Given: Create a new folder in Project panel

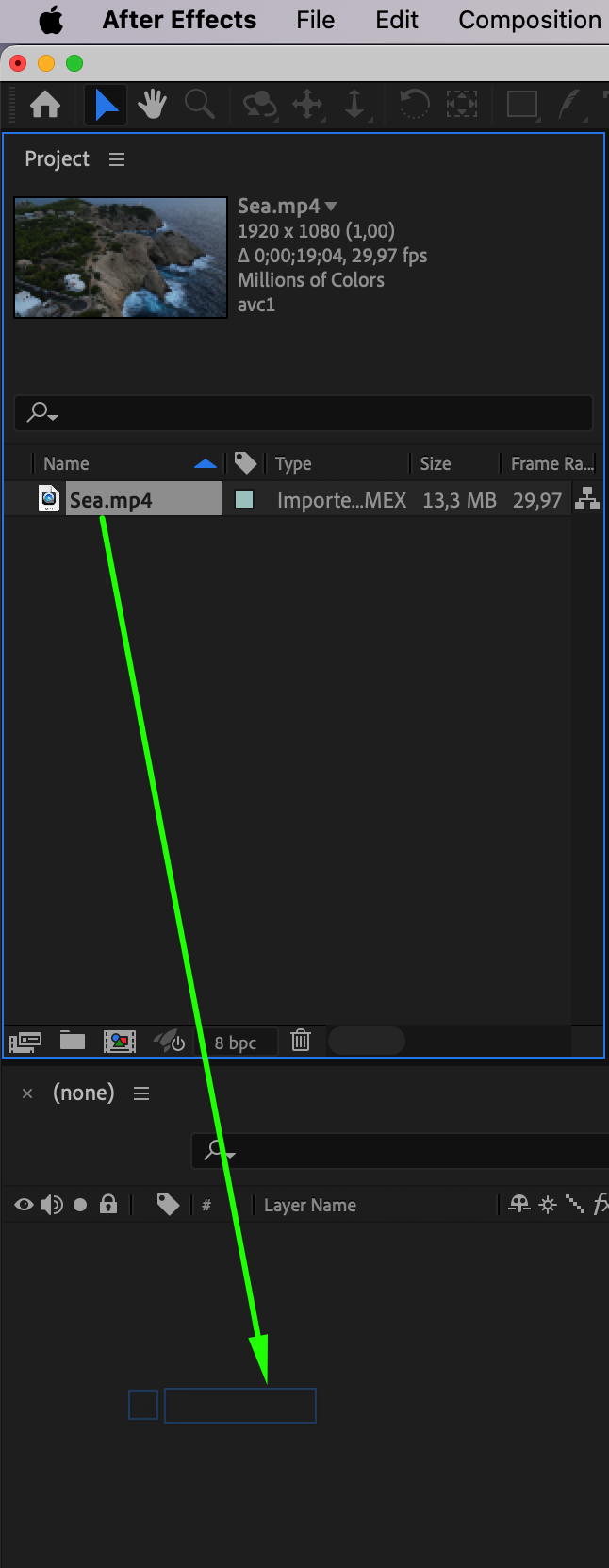Looking at the screenshot, I should pyautogui.click(x=73, y=1041).
